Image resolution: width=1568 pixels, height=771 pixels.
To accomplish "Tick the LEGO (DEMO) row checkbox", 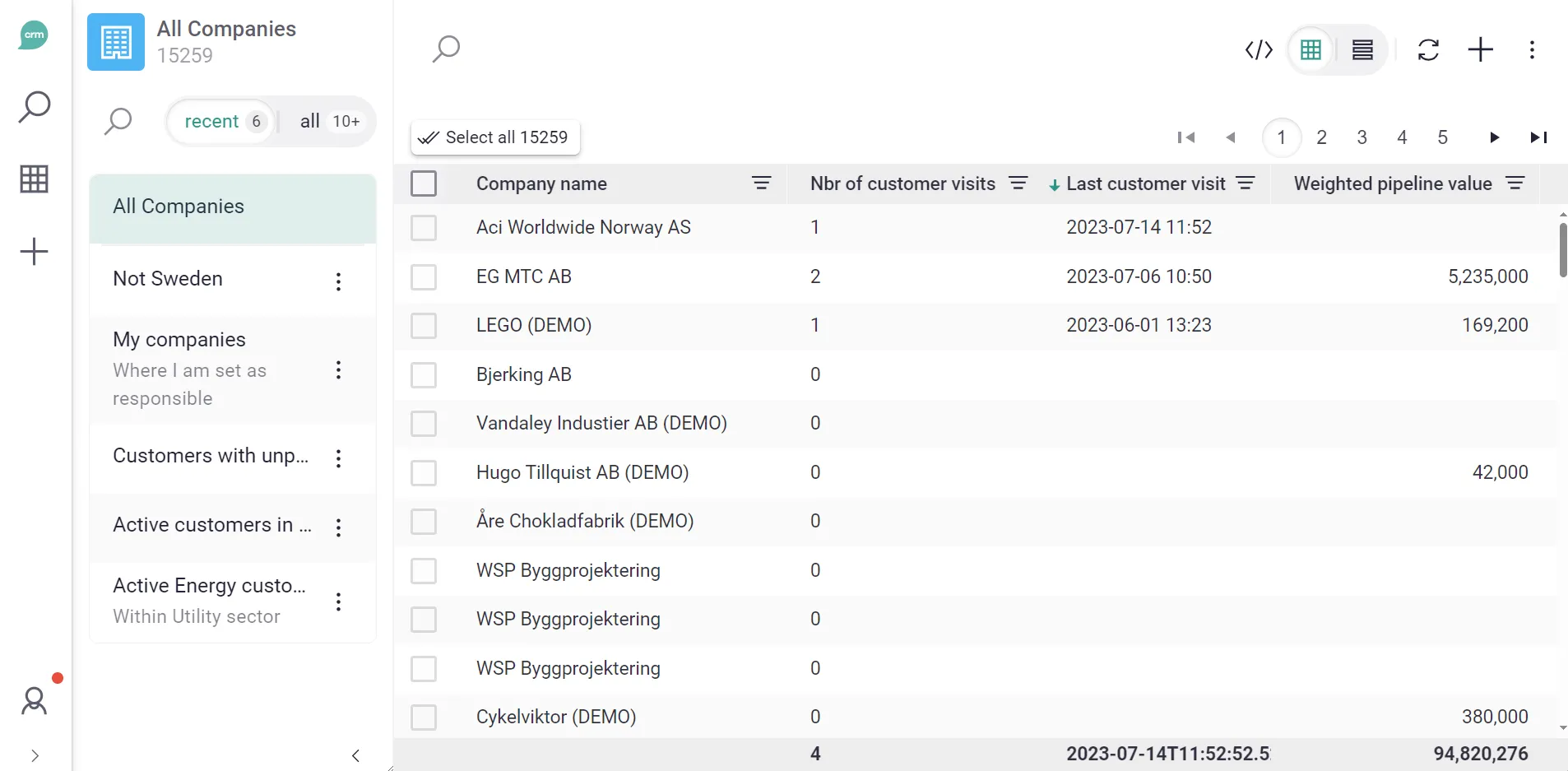I will click(x=424, y=326).
